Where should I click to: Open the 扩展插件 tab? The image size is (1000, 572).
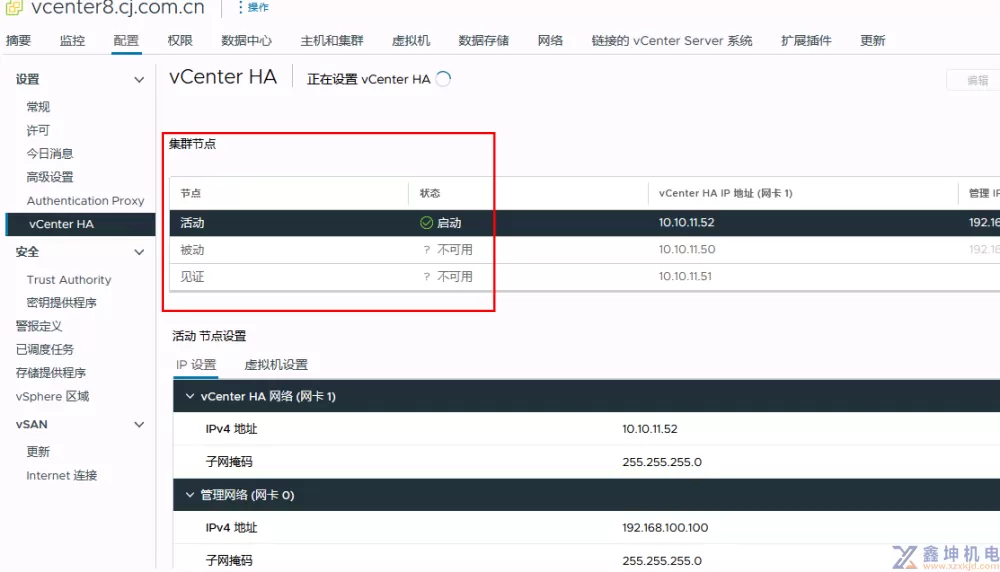806,41
